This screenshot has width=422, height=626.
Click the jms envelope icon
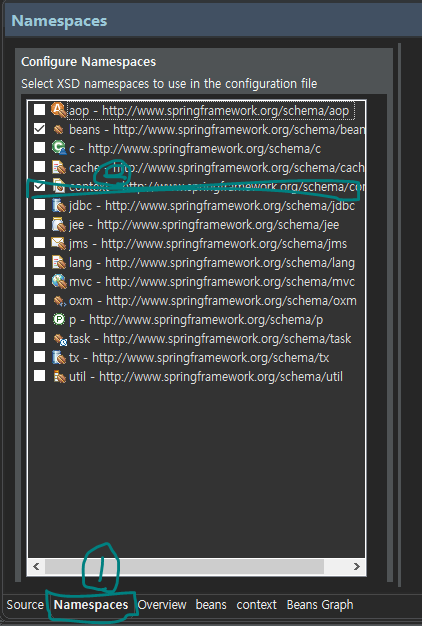click(x=58, y=243)
